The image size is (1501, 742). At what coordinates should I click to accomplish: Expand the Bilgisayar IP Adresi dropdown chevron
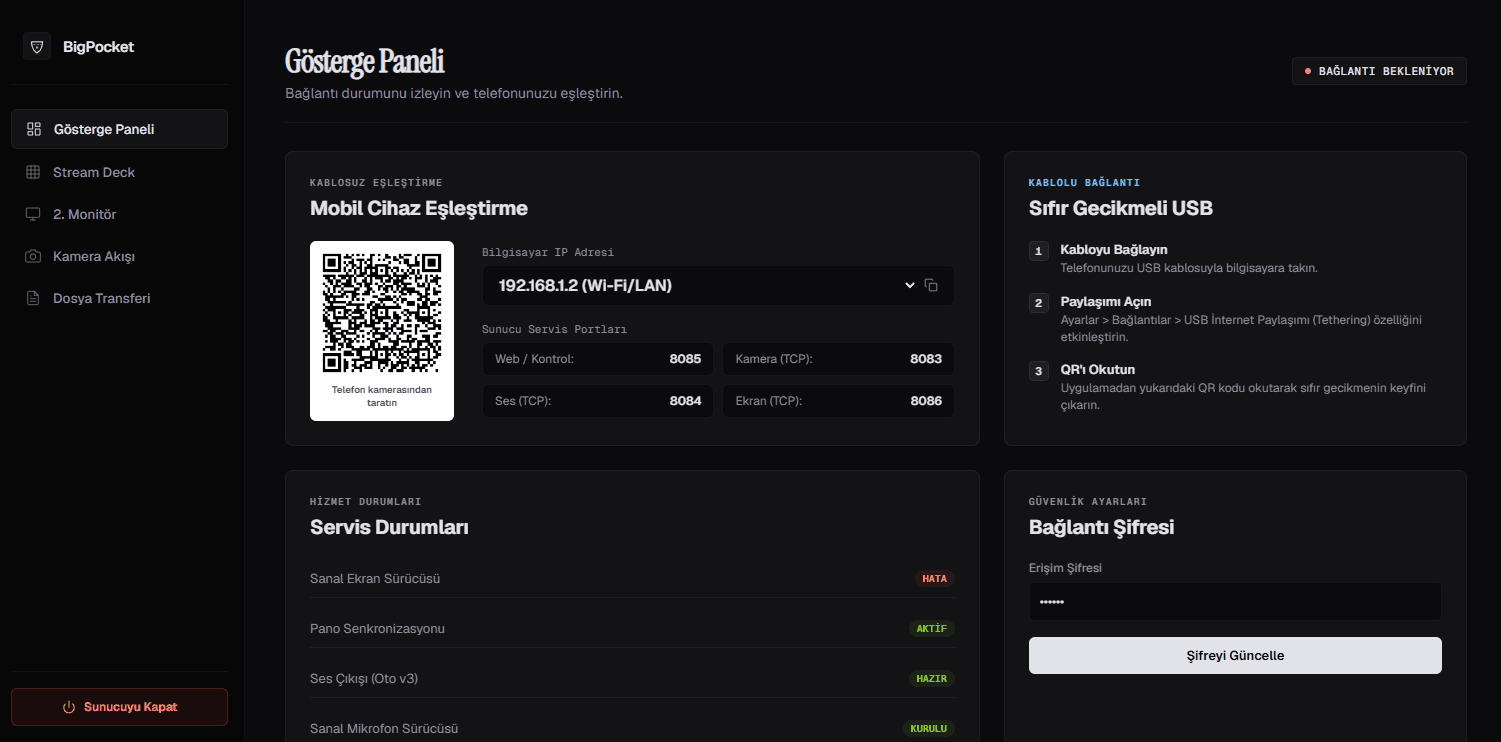pos(910,285)
